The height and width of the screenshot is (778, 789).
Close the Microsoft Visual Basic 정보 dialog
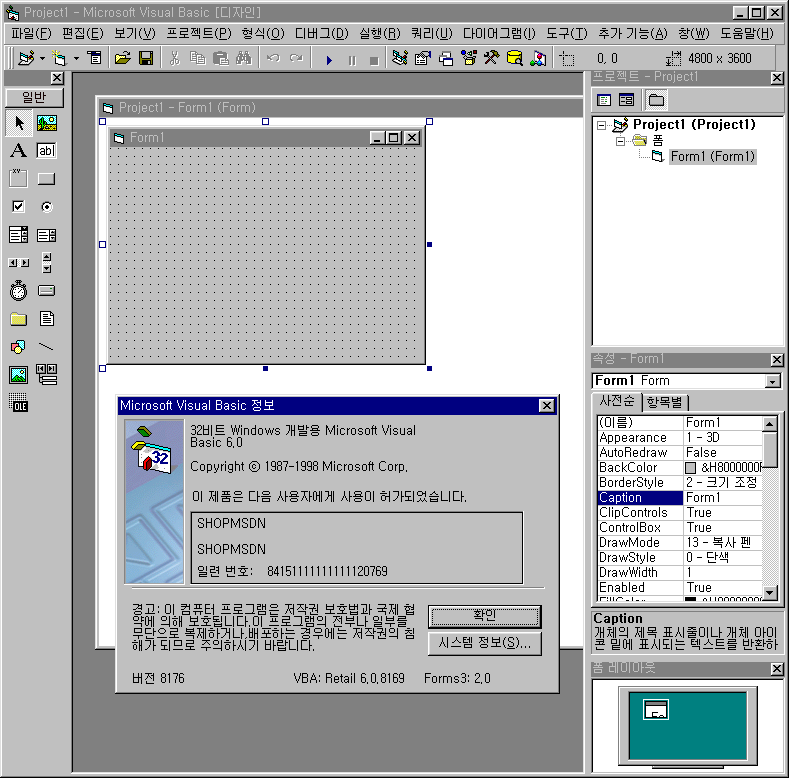546,406
